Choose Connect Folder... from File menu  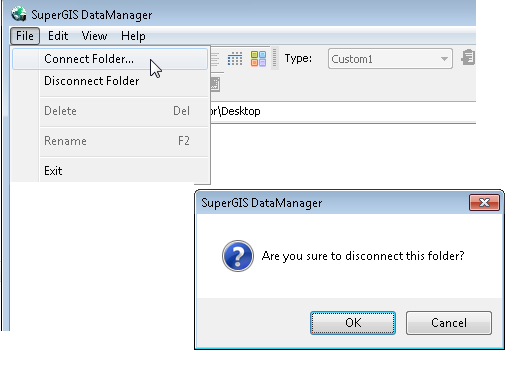click(110, 59)
